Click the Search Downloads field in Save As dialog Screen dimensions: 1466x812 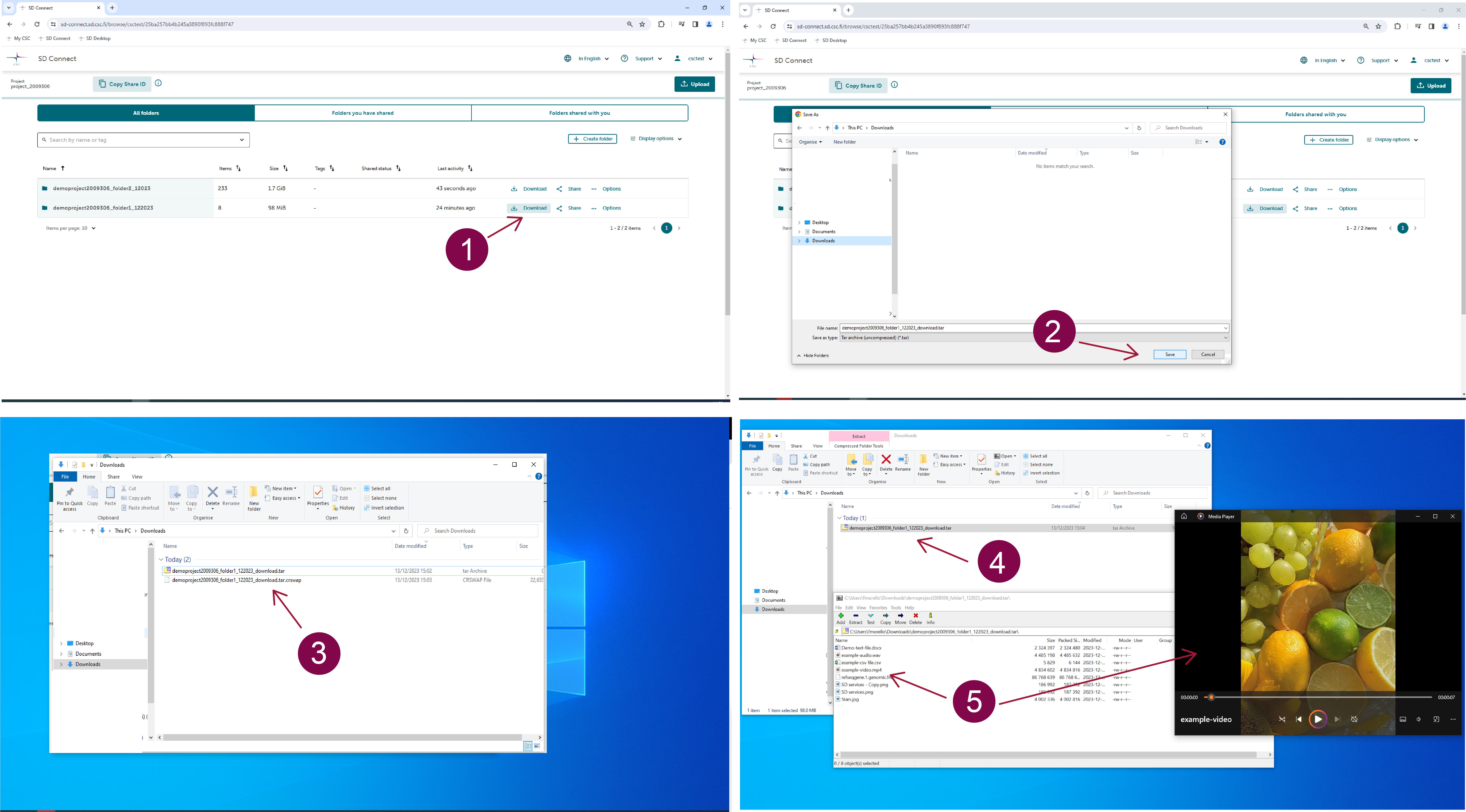point(1188,128)
